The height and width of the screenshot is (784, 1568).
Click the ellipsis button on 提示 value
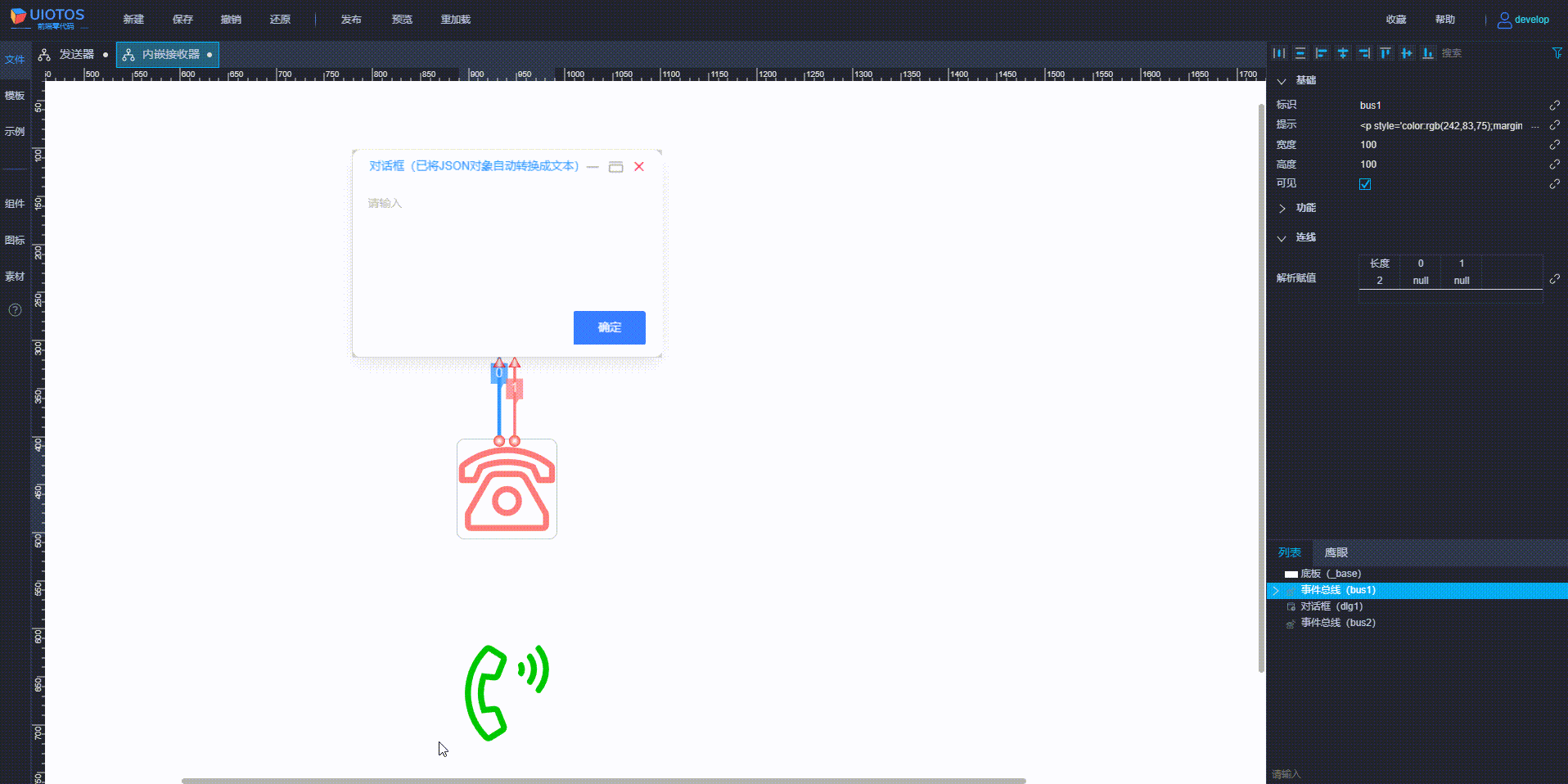(1535, 126)
